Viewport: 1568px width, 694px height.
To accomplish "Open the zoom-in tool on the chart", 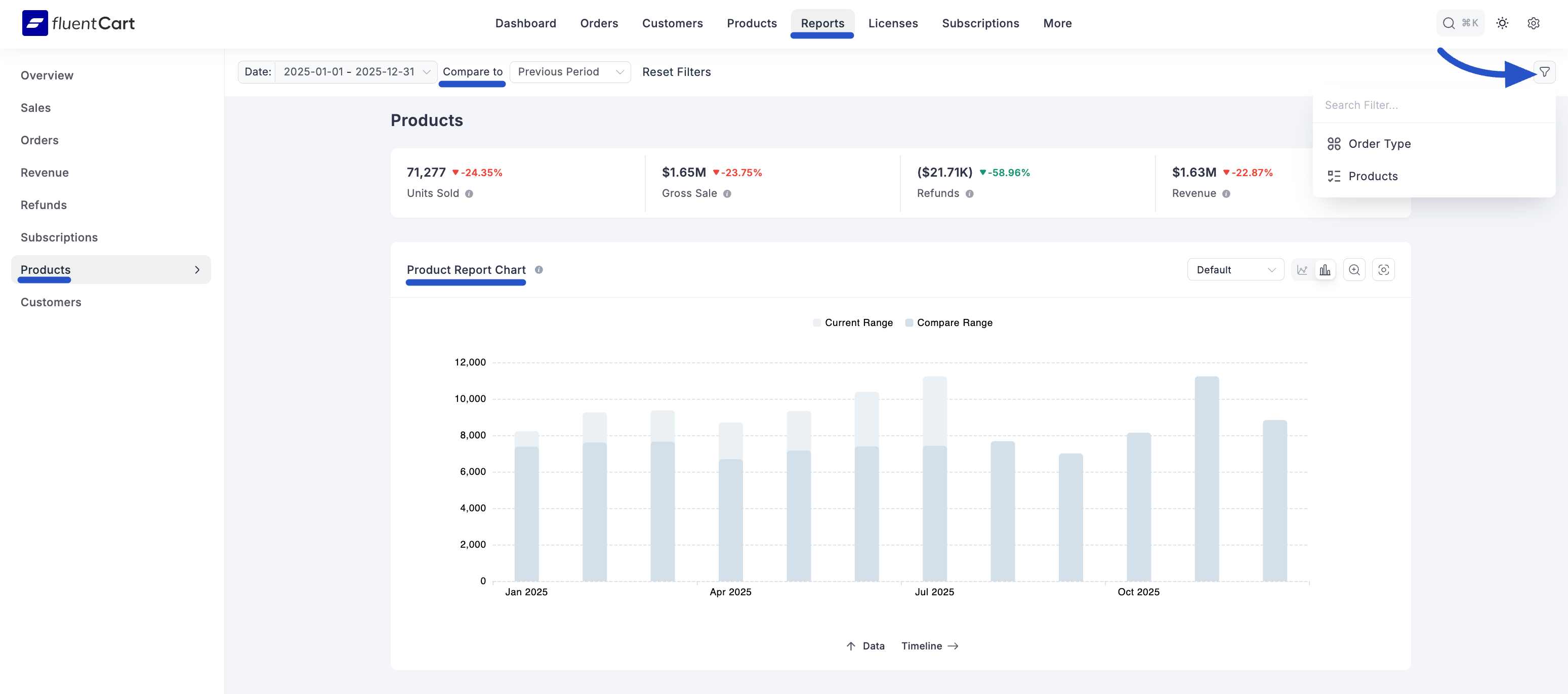I will (1354, 269).
